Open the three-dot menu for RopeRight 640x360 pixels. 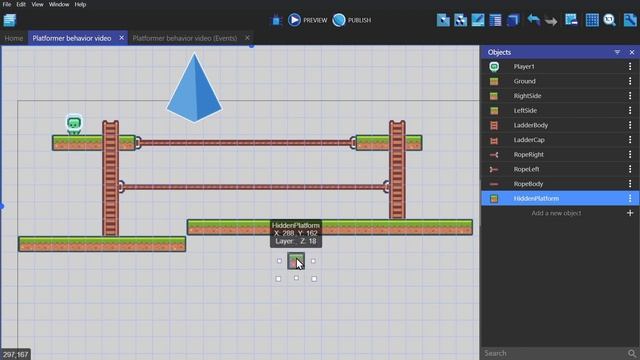pos(630,155)
